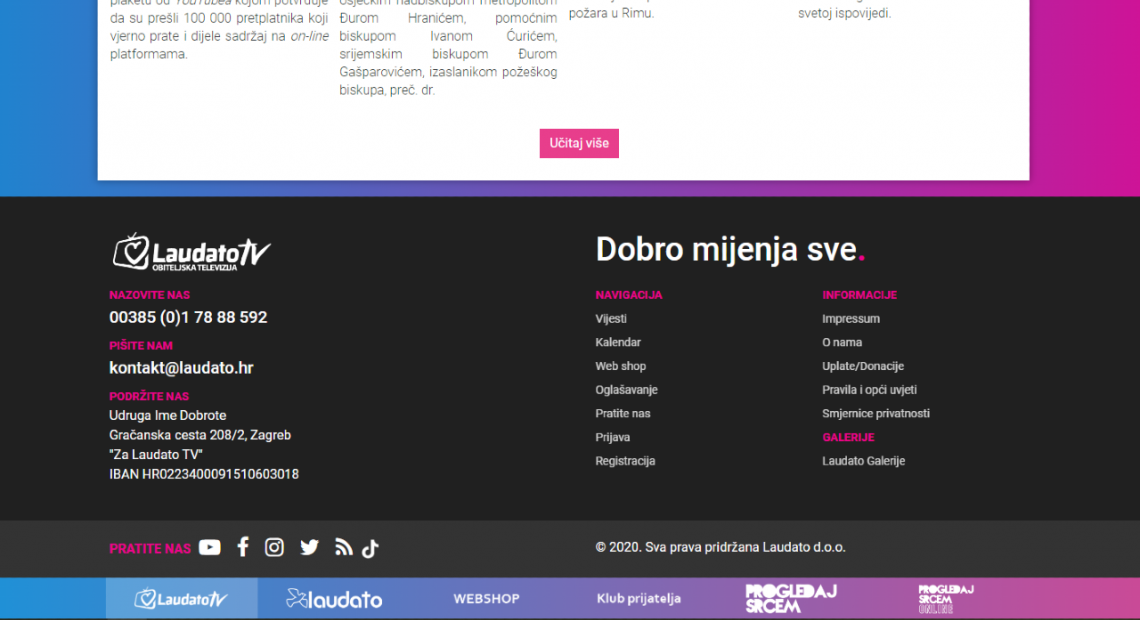Click the kontakt@laudato.hr email link
Image resolution: width=1140 pixels, height=620 pixels.
(x=181, y=368)
